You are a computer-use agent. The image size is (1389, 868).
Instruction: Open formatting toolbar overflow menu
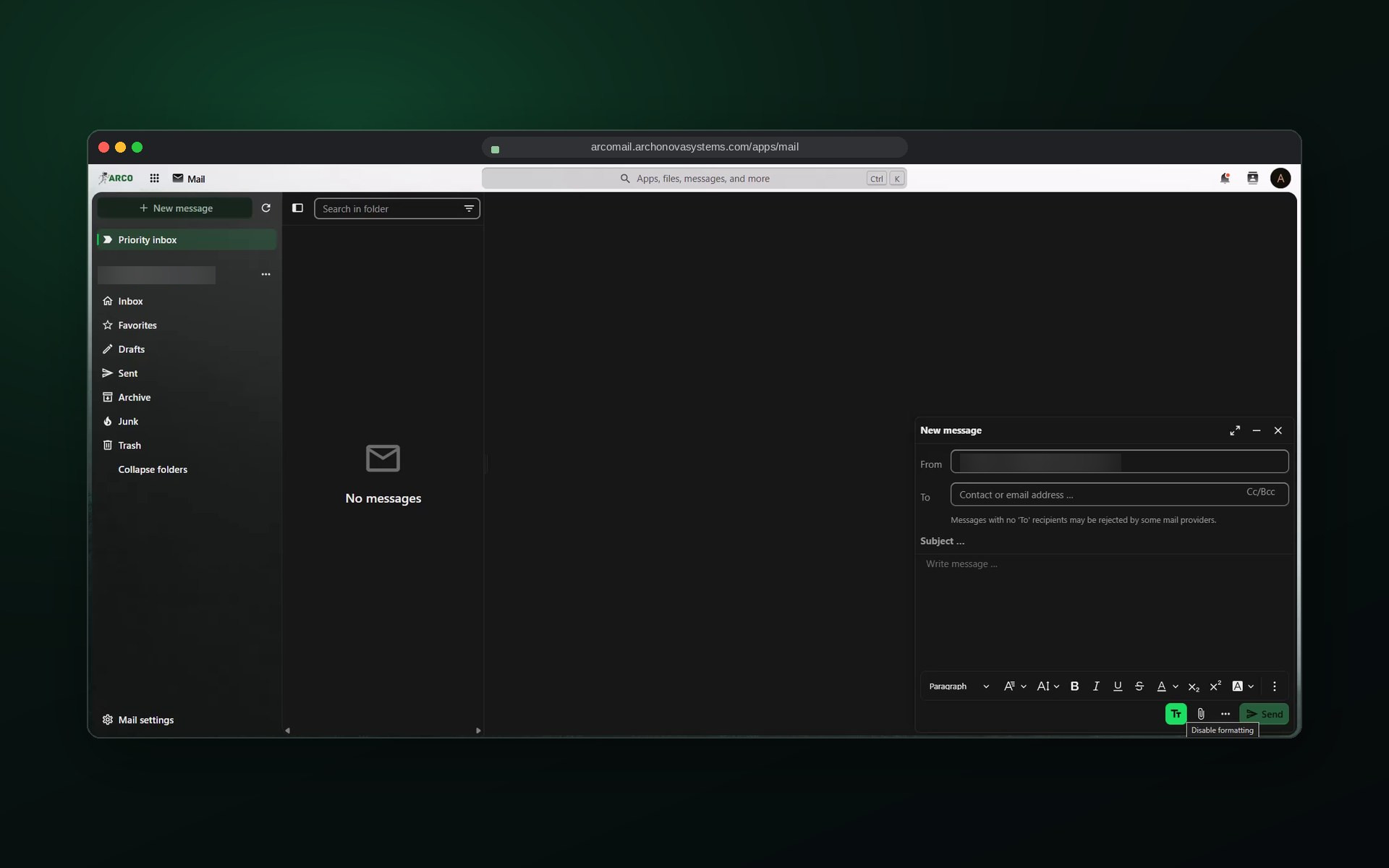(x=1275, y=686)
